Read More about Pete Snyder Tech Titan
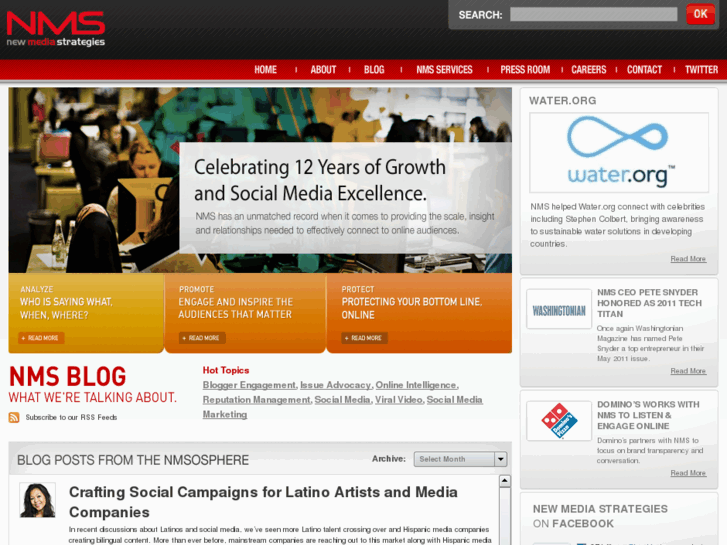727x545 pixels. coord(688,371)
